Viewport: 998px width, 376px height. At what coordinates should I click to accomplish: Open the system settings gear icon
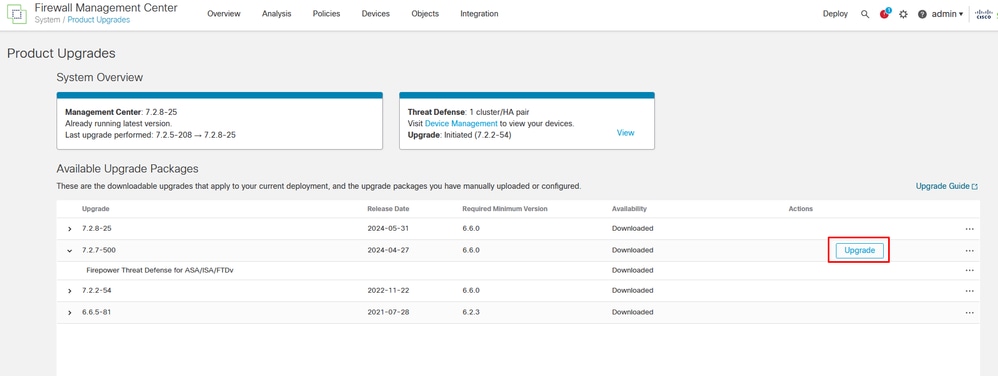[x=903, y=14]
